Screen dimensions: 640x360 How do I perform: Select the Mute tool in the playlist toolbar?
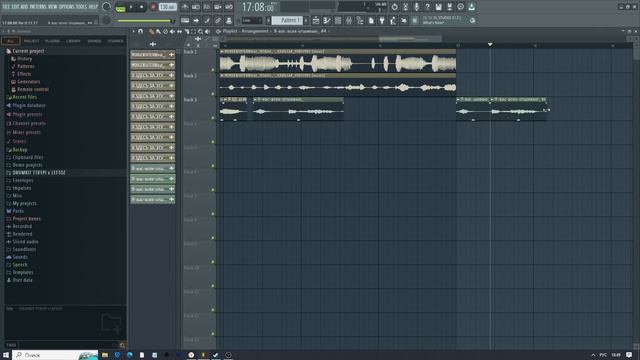[172, 31]
